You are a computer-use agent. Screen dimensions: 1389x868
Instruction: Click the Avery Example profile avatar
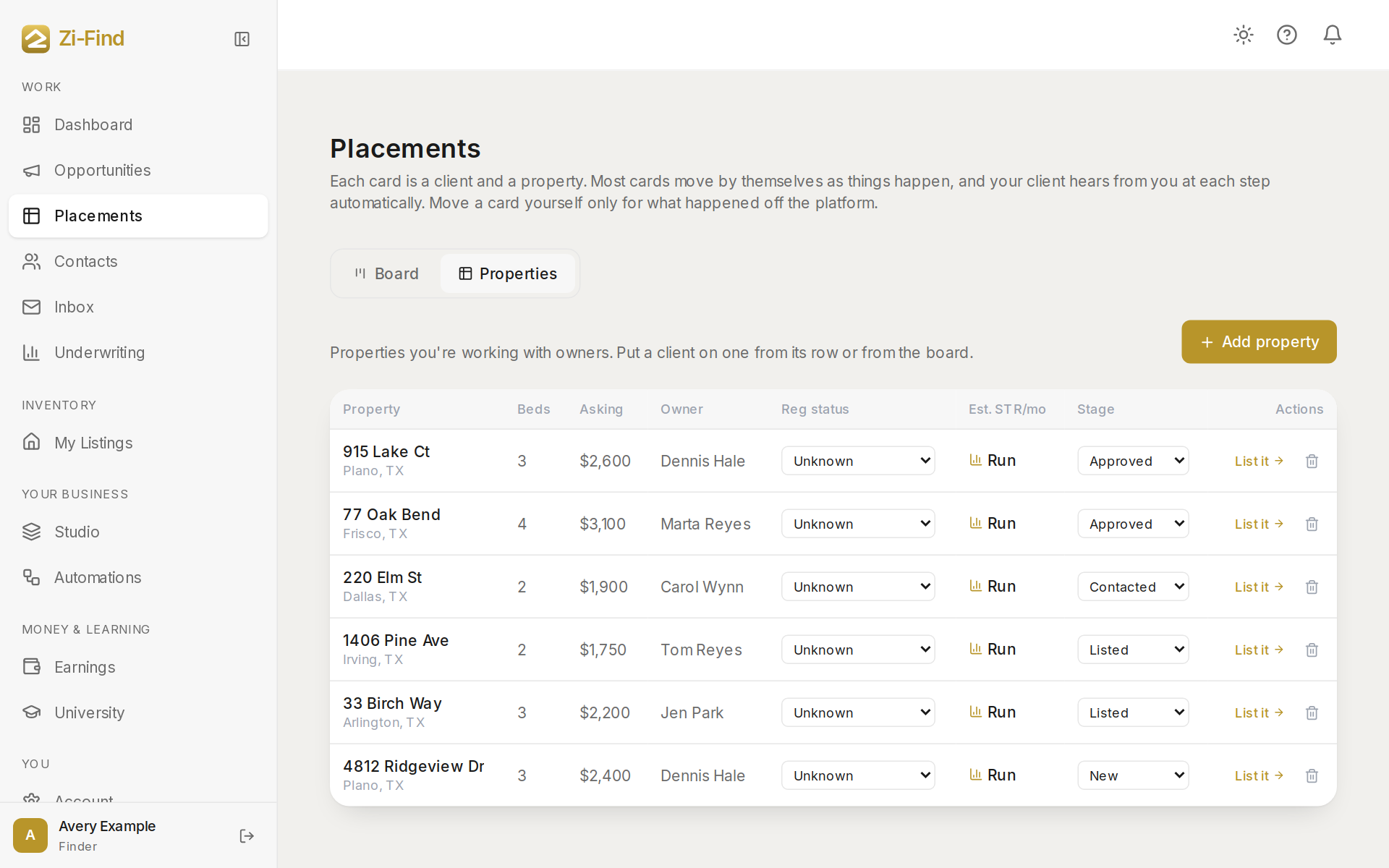pos(30,835)
